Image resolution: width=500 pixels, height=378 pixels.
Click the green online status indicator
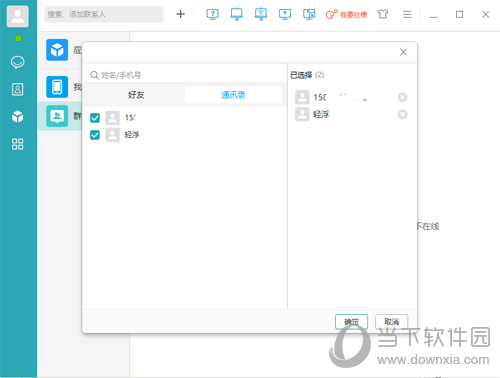pyautogui.click(x=18, y=38)
